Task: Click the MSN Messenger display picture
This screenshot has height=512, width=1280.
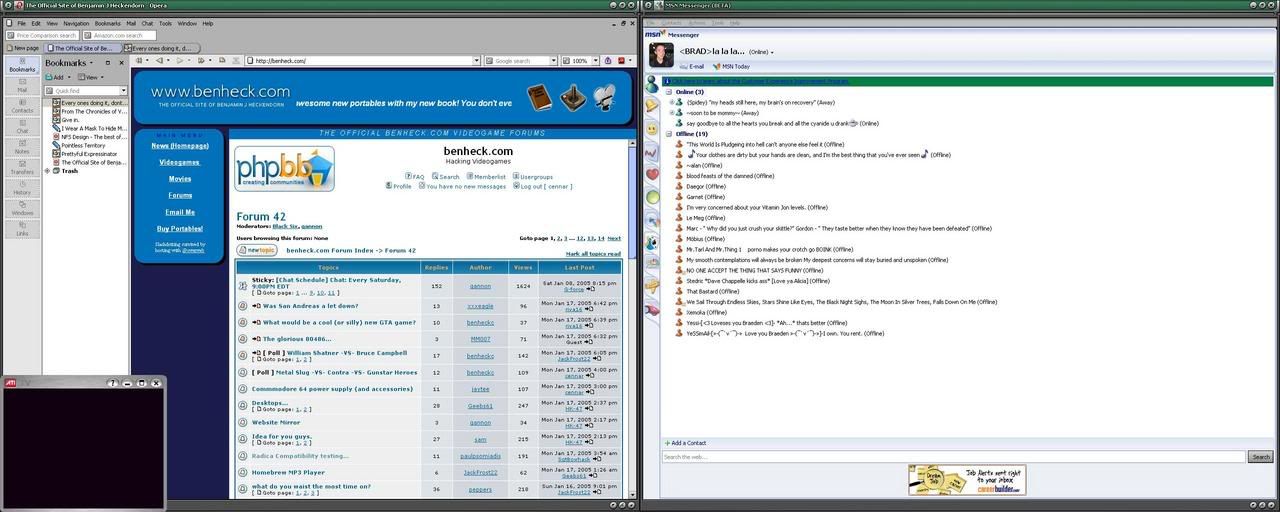Action: [x=661, y=55]
